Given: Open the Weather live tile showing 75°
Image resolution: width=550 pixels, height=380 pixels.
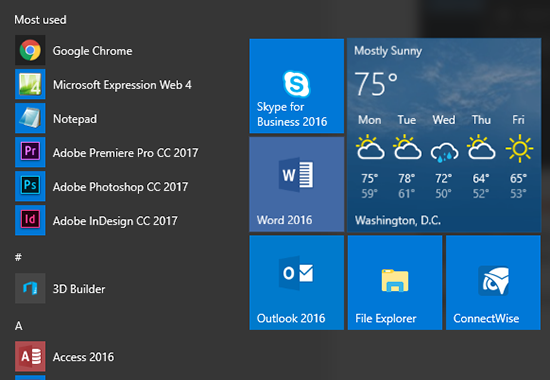Looking at the screenshot, I should (444, 135).
